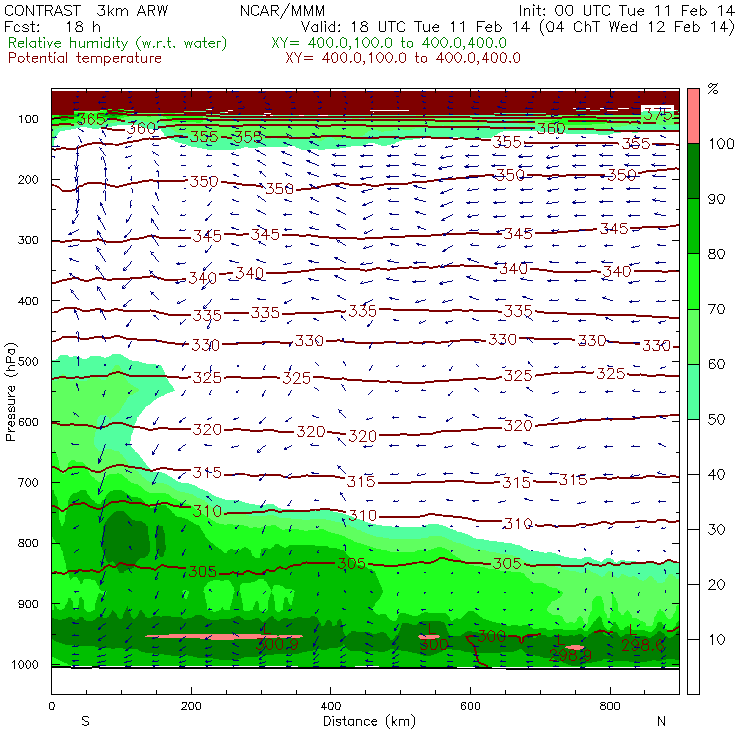740x740 pixels.
Task: Click the 'Init: 00 UTC Tue 11 Feb 14' text
Action: (x=627, y=10)
